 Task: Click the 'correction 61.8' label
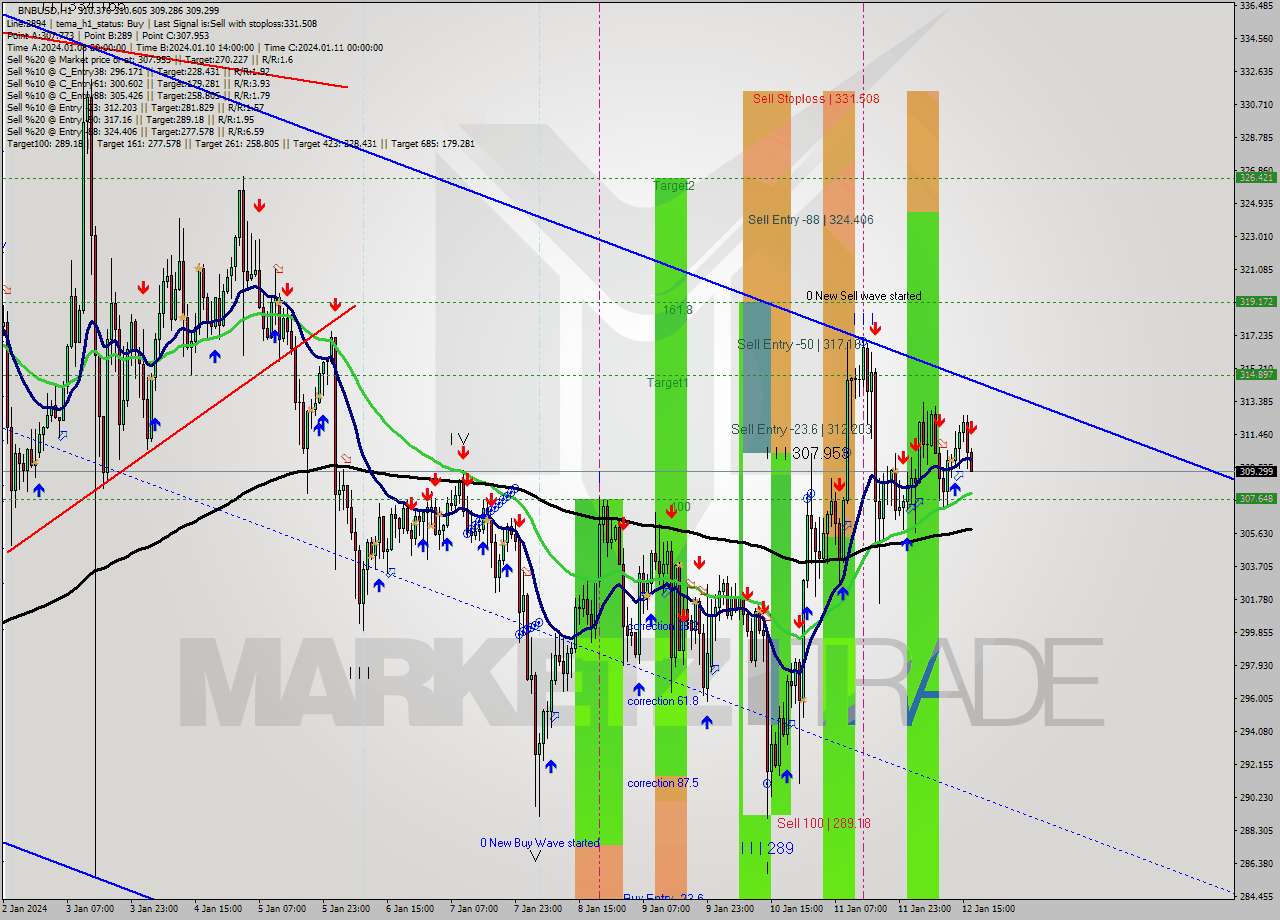pos(663,701)
